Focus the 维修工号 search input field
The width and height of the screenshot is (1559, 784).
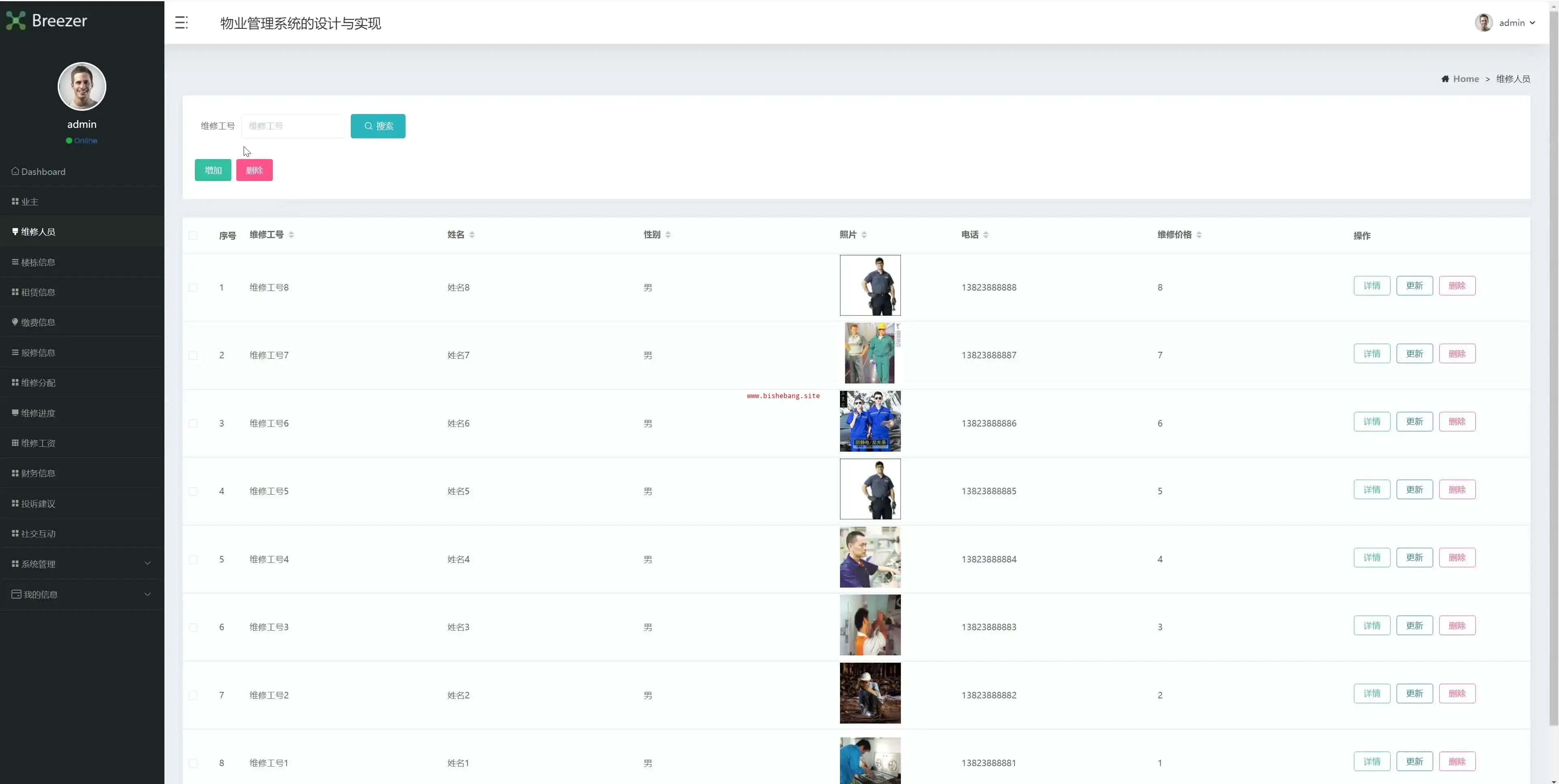click(293, 126)
